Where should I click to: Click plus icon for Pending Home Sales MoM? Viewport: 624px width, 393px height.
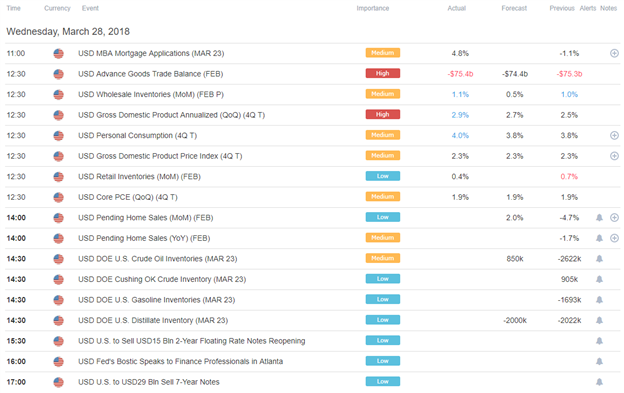coord(614,218)
